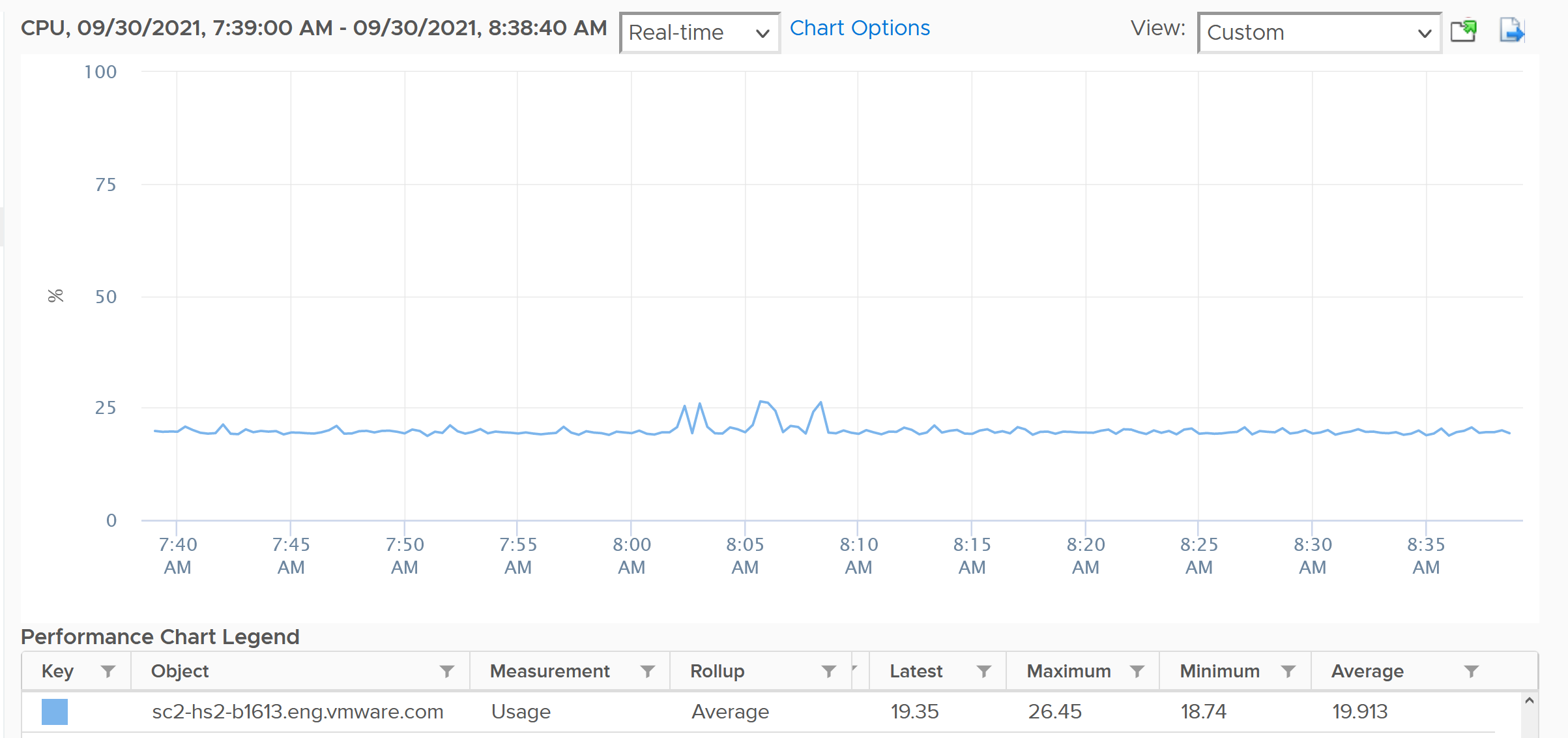Open filter for Key column
Viewport: 1568px width, 738px height.
108,671
